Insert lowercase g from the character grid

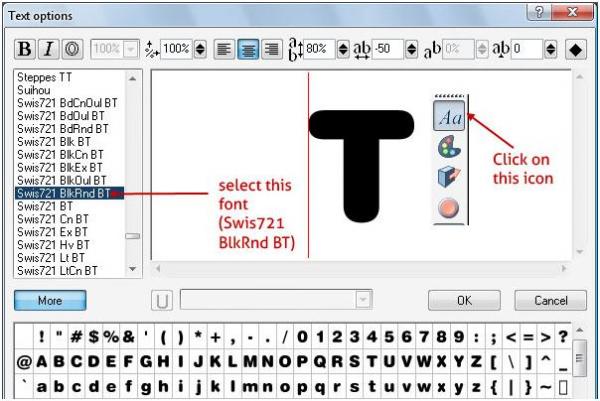pyautogui.click(x=146, y=387)
